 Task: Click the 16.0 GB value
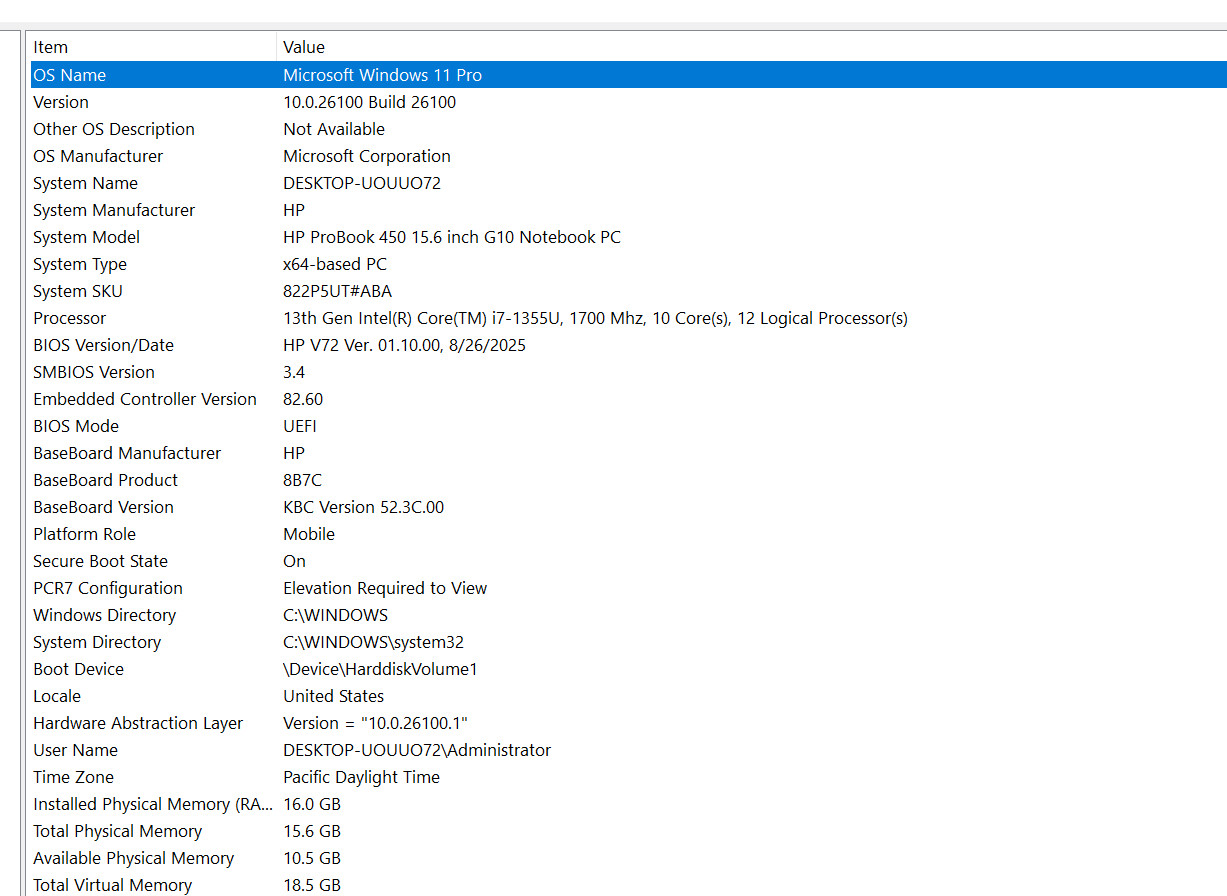point(312,804)
